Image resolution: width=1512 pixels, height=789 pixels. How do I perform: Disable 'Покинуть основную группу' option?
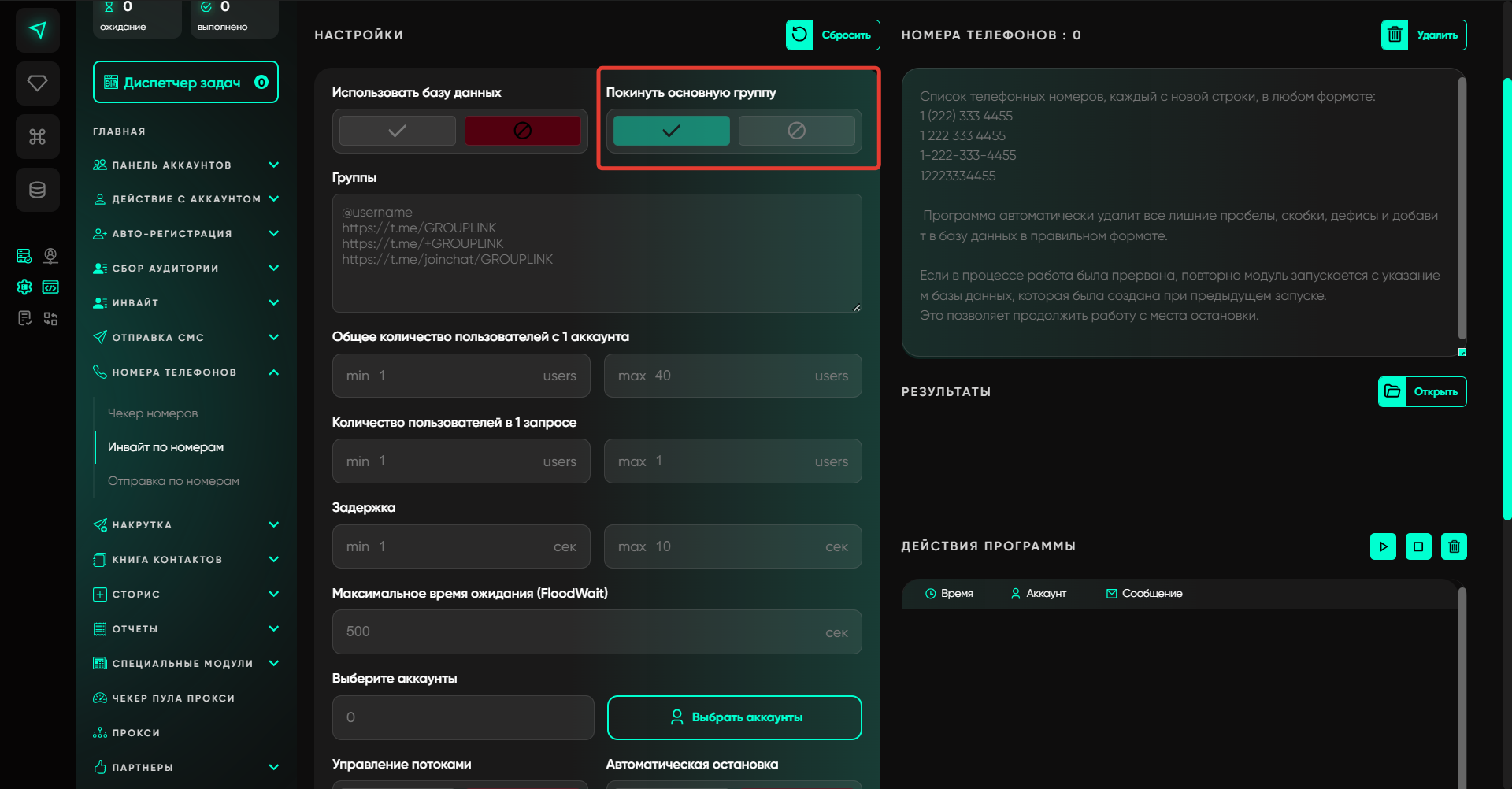[796, 131]
